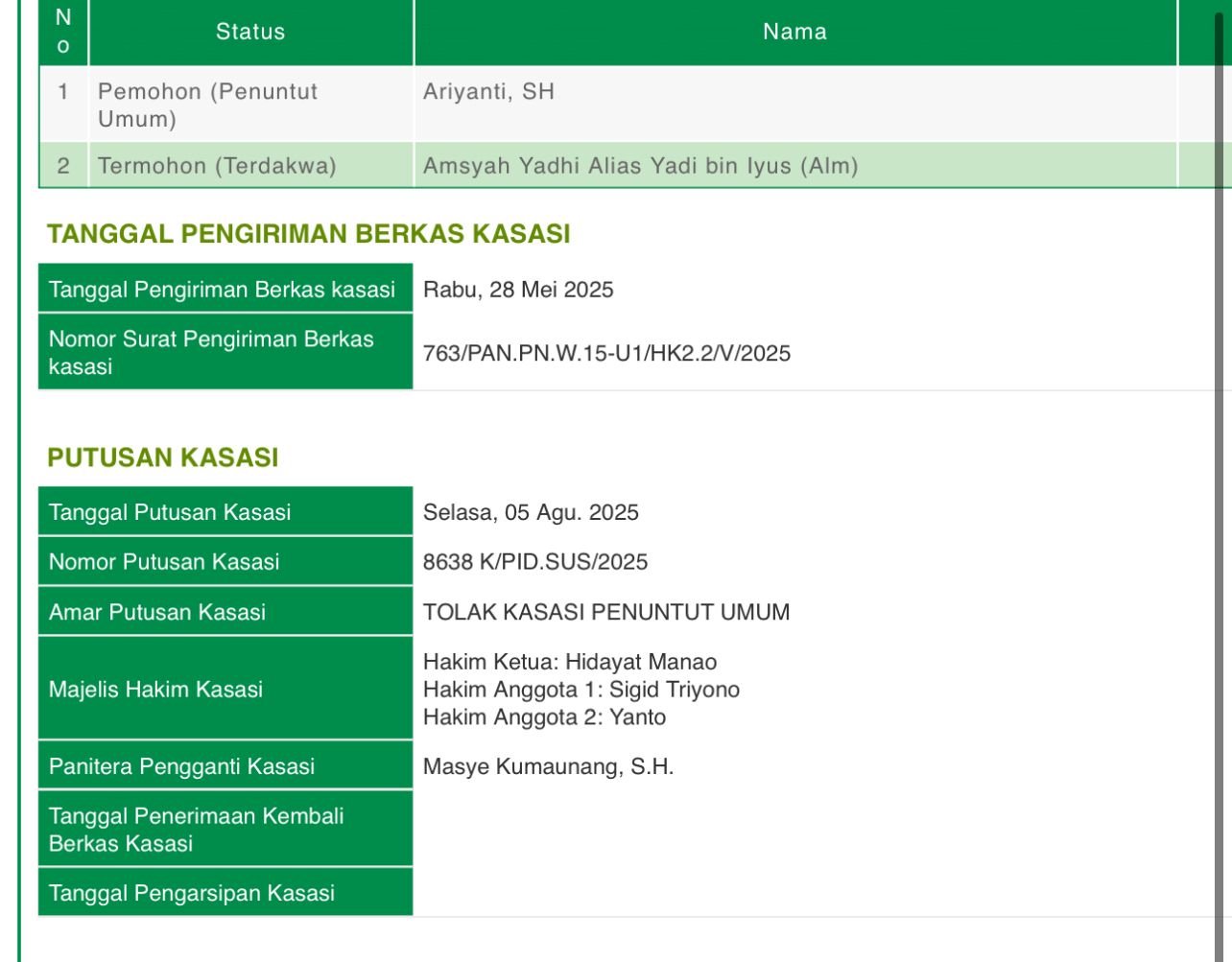Click the TOLAK KASASI PENUNTUT UMUM text
This screenshot has width=1232, height=962.
(606, 612)
